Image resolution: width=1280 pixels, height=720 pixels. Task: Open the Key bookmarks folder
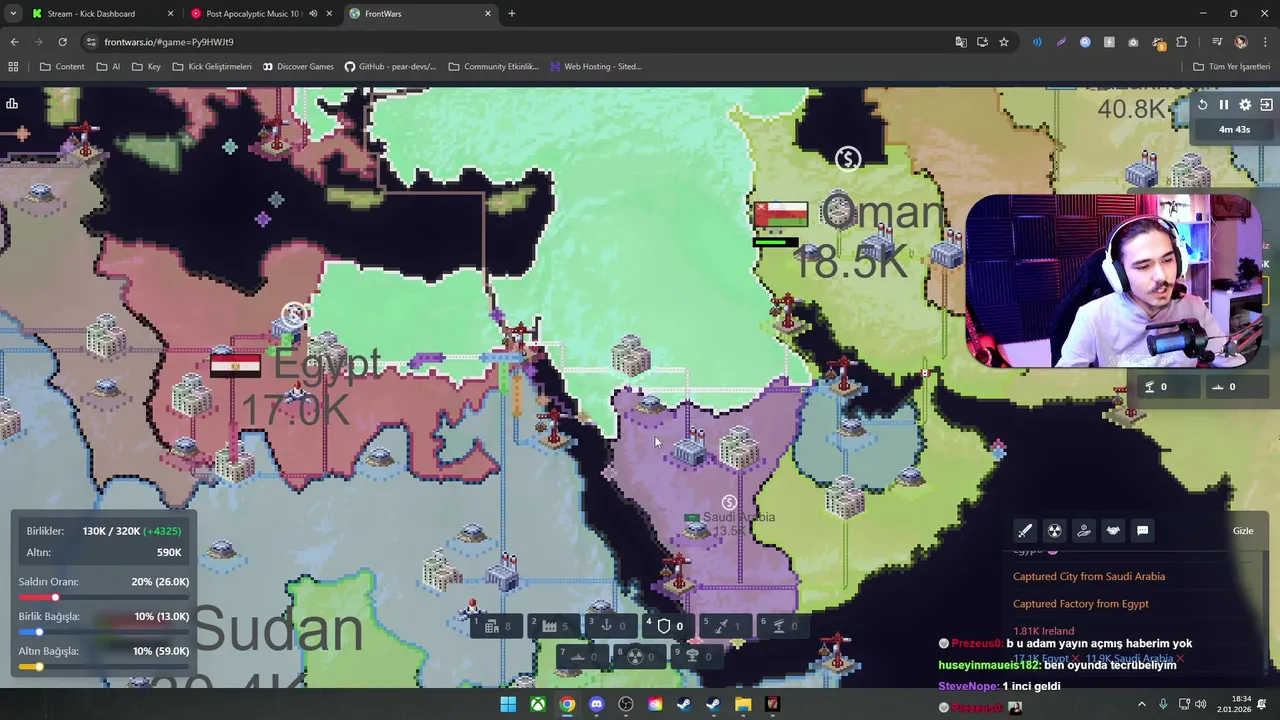(x=145, y=67)
